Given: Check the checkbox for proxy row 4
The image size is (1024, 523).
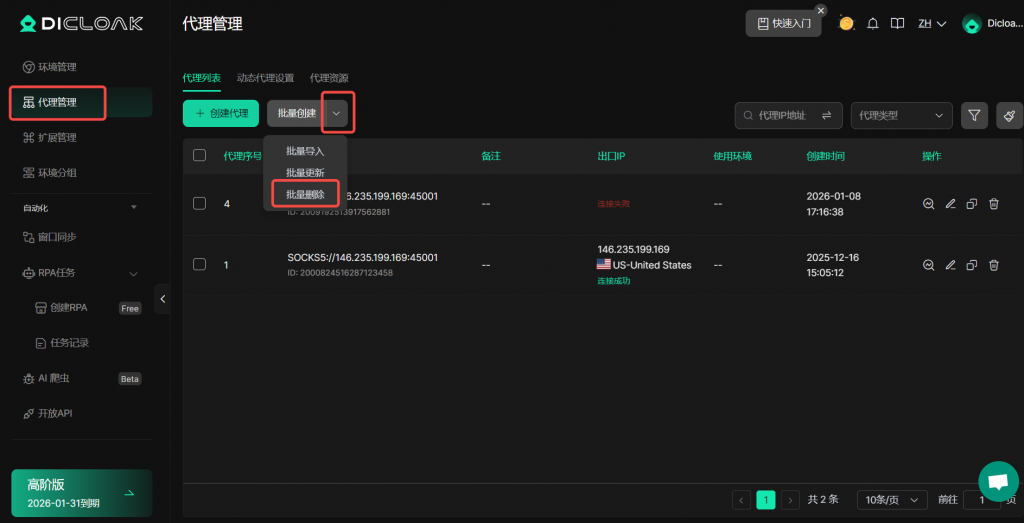Looking at the screenshot, I should pos(199,204).
